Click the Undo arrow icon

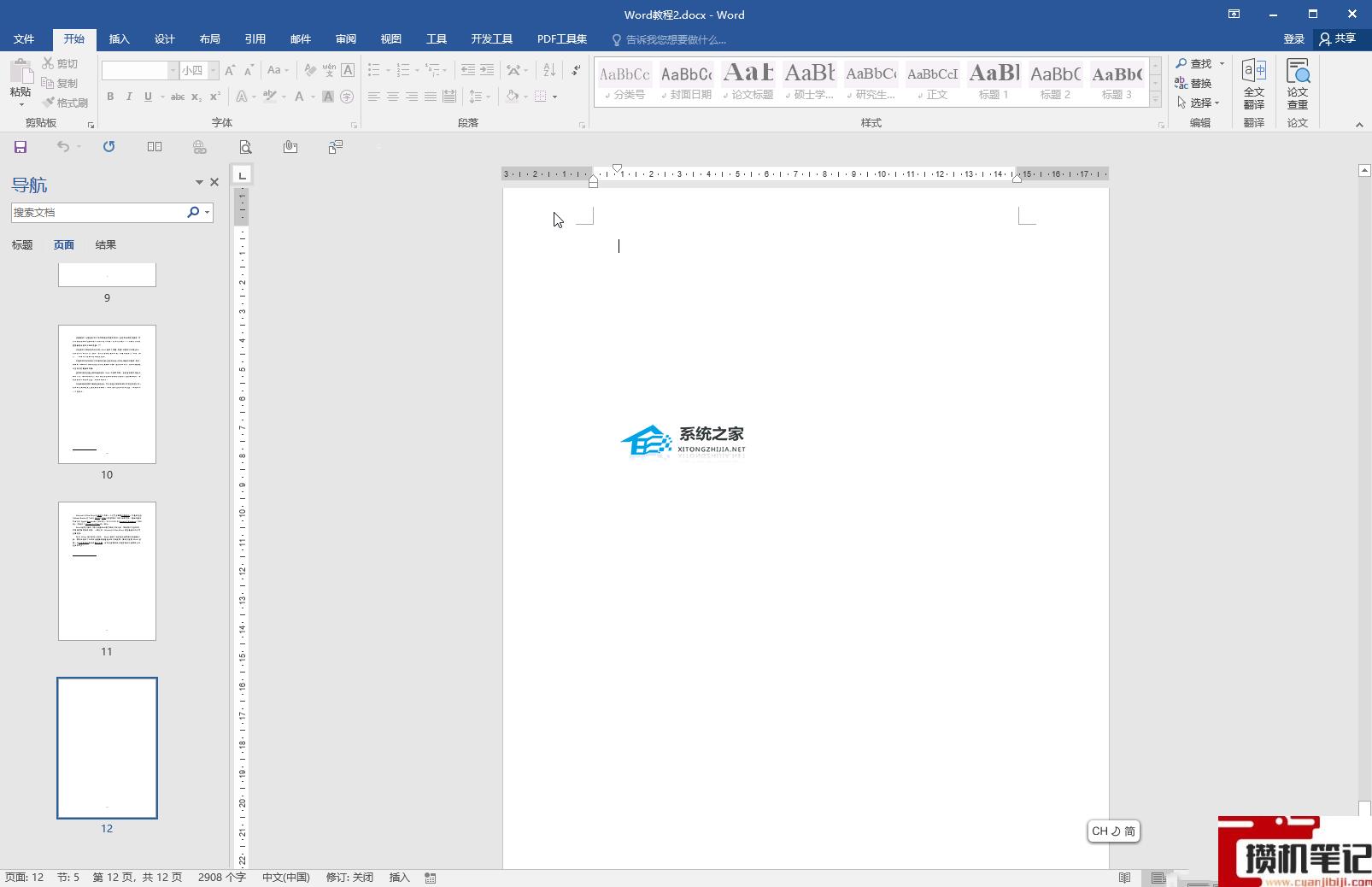tap(63, 147)
